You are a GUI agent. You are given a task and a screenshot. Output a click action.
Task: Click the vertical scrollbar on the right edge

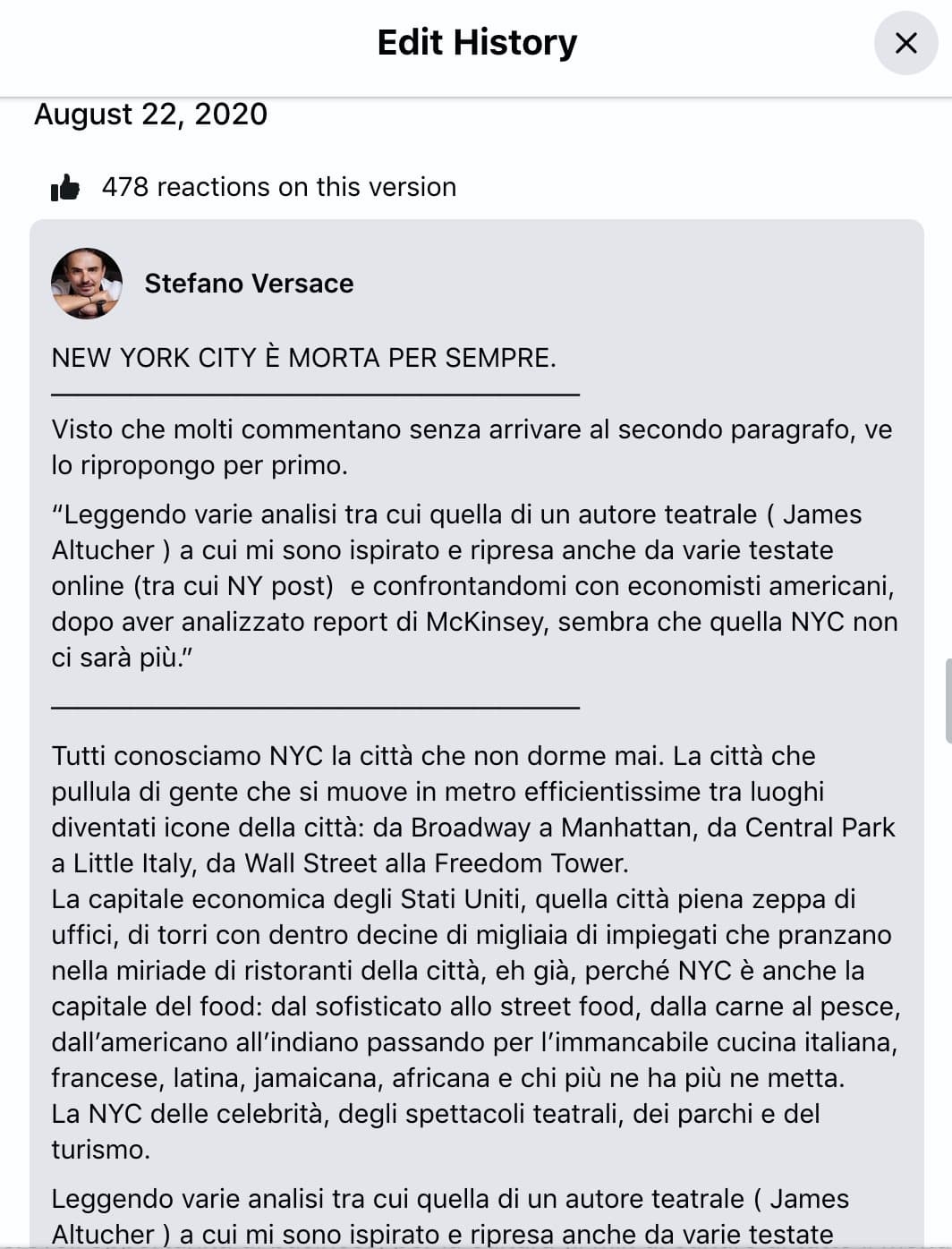[948, 701]
